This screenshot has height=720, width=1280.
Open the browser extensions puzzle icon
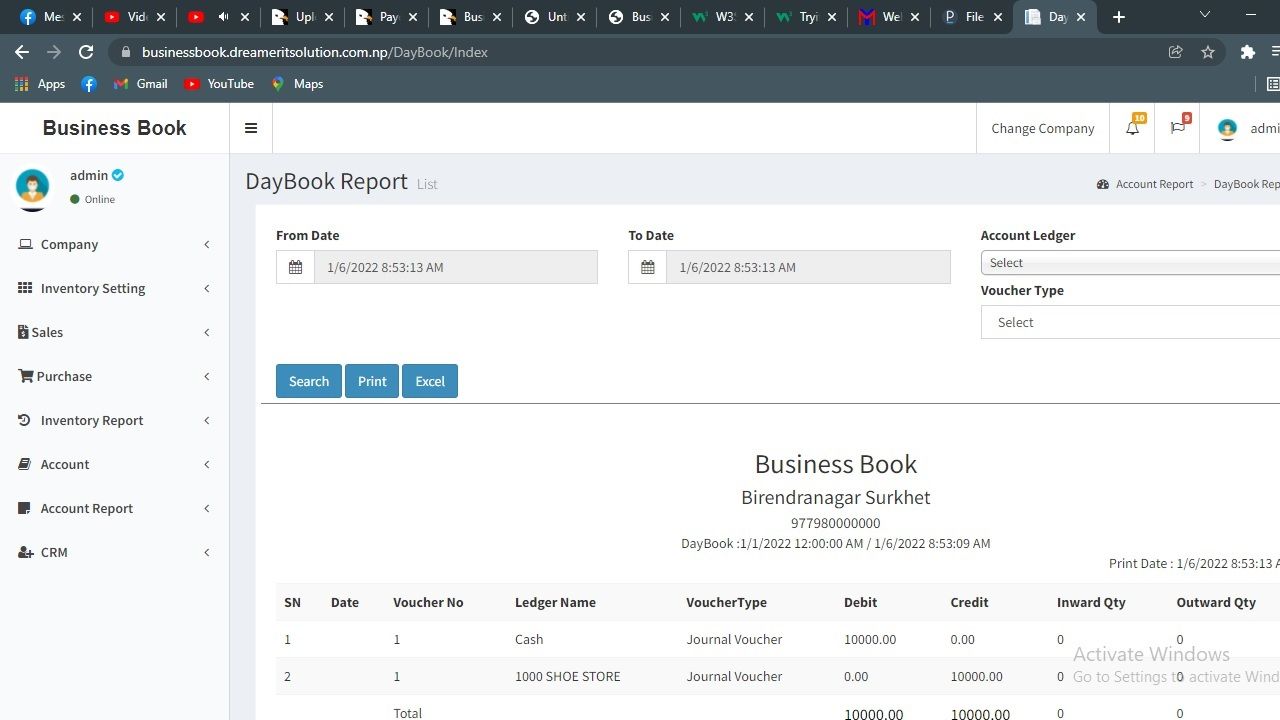coord(1247,52)
